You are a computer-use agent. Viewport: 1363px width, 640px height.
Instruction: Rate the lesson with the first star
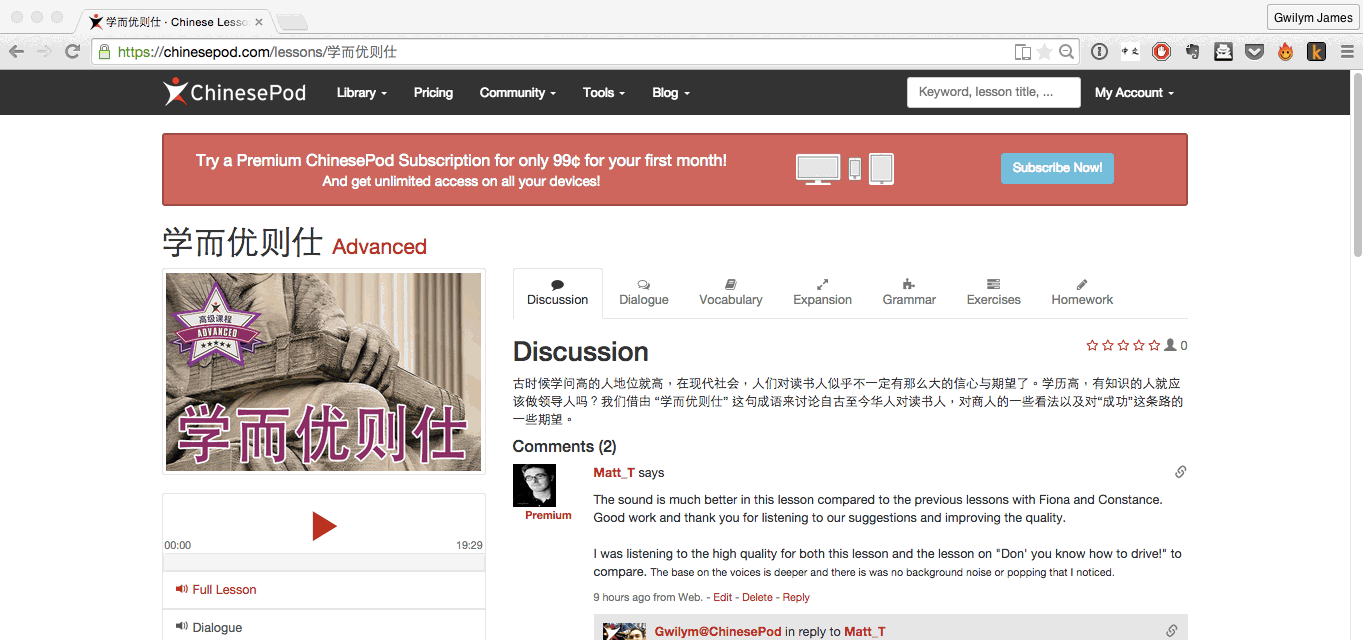tap(1092, 345)
